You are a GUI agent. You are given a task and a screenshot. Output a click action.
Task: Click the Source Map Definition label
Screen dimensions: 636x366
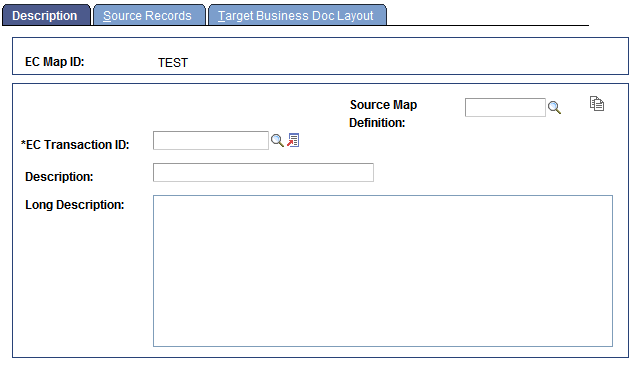(x=383, y=114)
